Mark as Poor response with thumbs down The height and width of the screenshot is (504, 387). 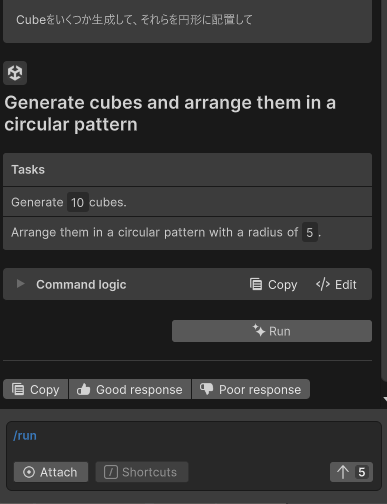(x=251, y=389)
